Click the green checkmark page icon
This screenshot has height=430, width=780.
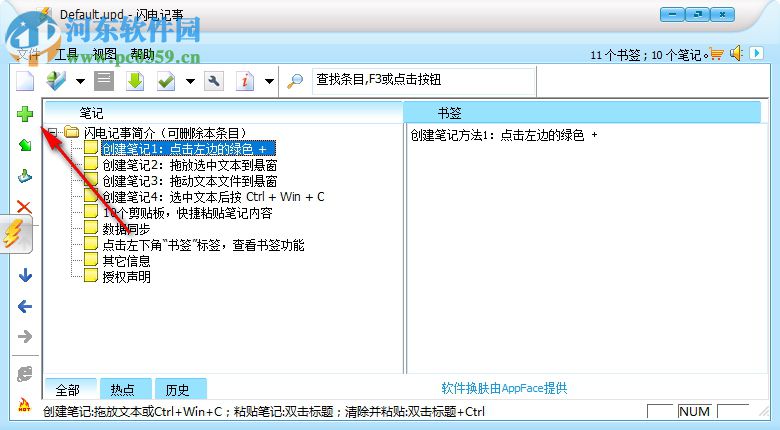(x=166, y=81)
